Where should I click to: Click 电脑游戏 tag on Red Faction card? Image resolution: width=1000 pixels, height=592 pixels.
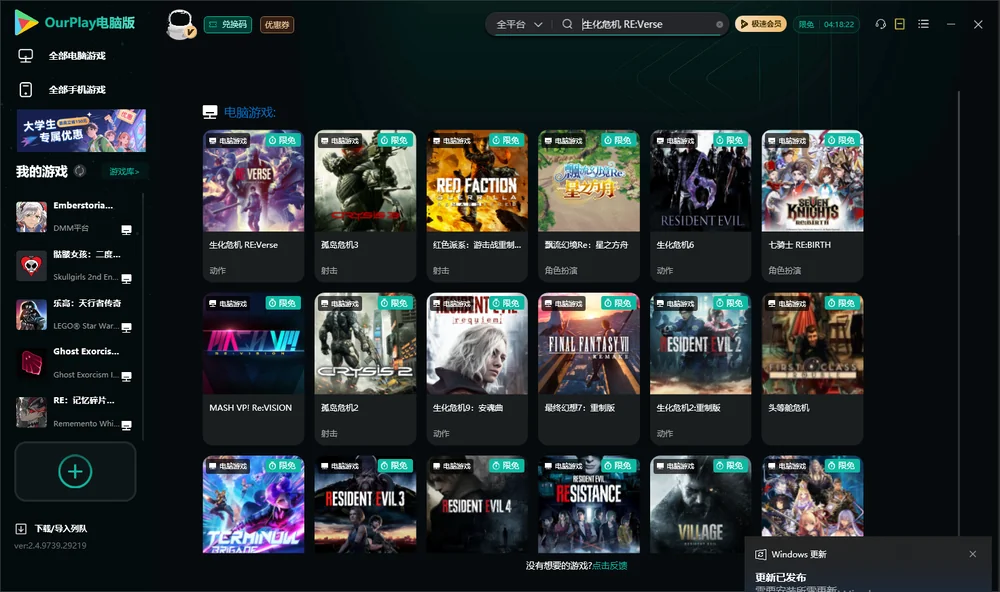coord(453,140)
